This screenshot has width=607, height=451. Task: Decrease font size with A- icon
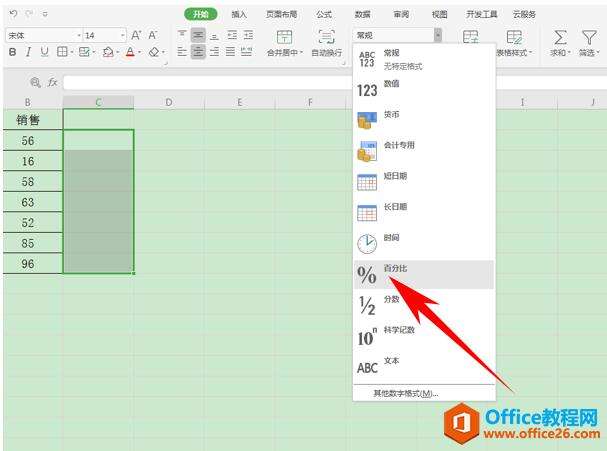[153, 35]
